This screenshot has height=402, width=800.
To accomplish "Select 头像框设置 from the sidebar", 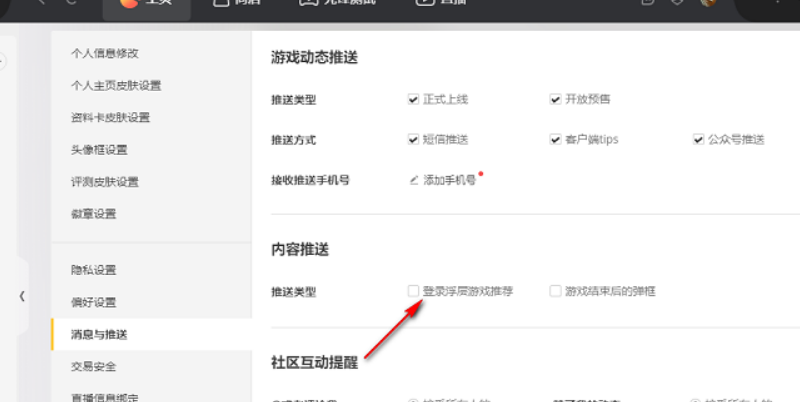I will pos(99,149).
